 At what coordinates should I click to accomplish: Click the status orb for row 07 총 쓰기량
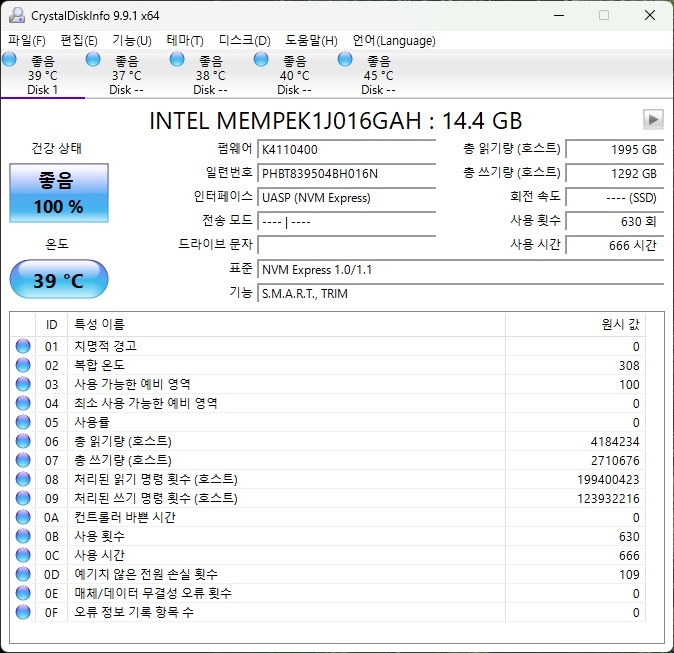23,460
